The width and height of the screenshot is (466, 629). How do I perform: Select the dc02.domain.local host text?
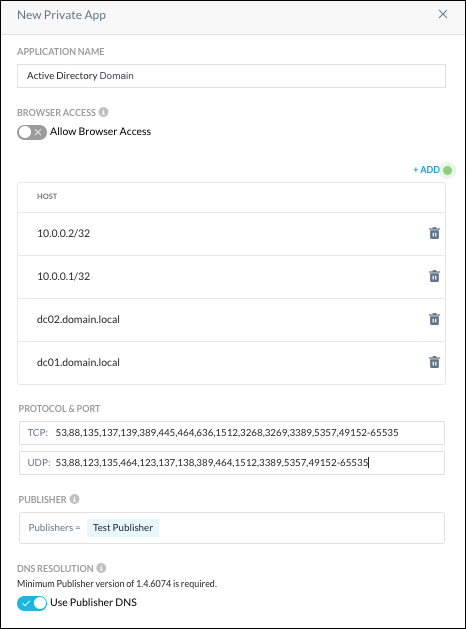pos(78,319)
